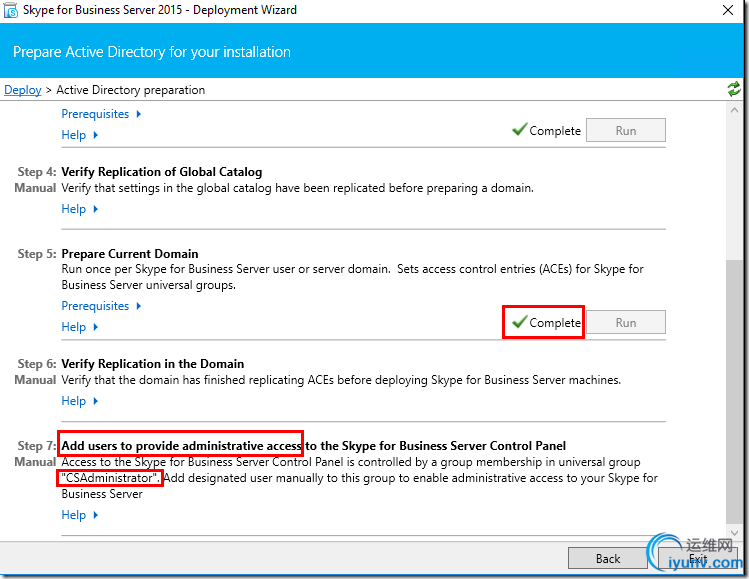Close the Deployment Wizard window
The height and width of the screenshot is (579, 749).
725,11
